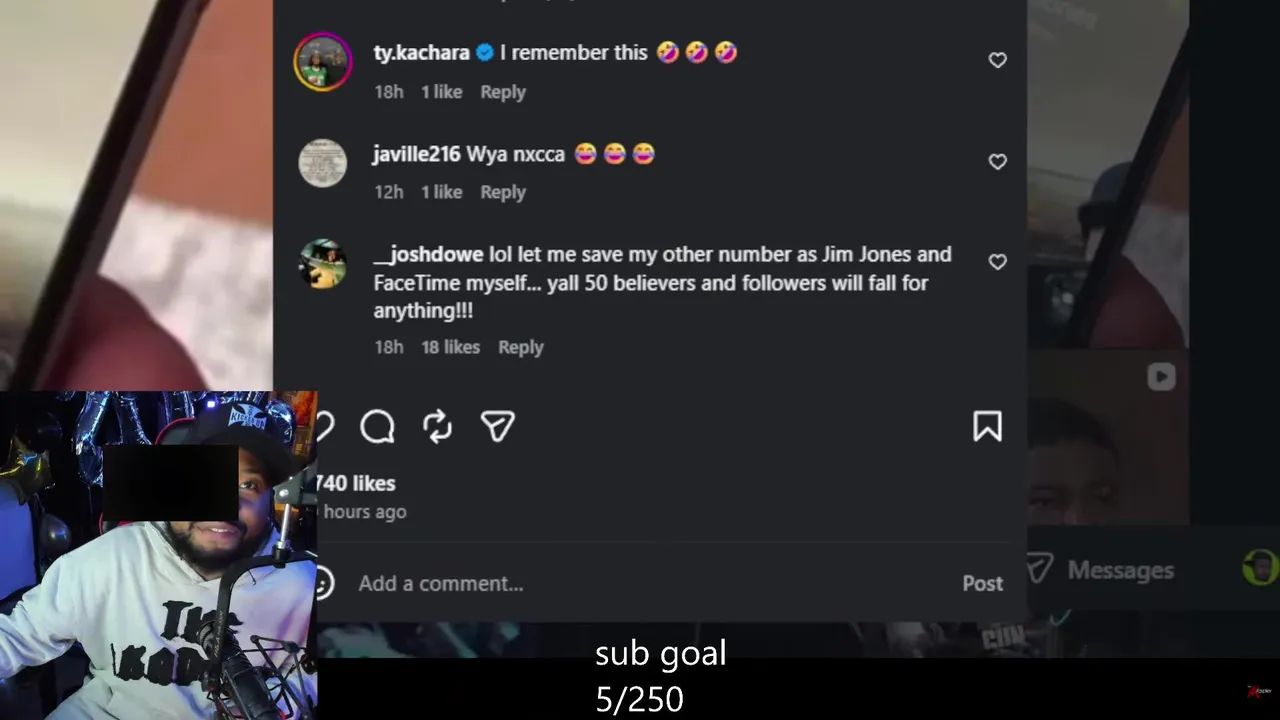Click the Post button

coord(982,583)
